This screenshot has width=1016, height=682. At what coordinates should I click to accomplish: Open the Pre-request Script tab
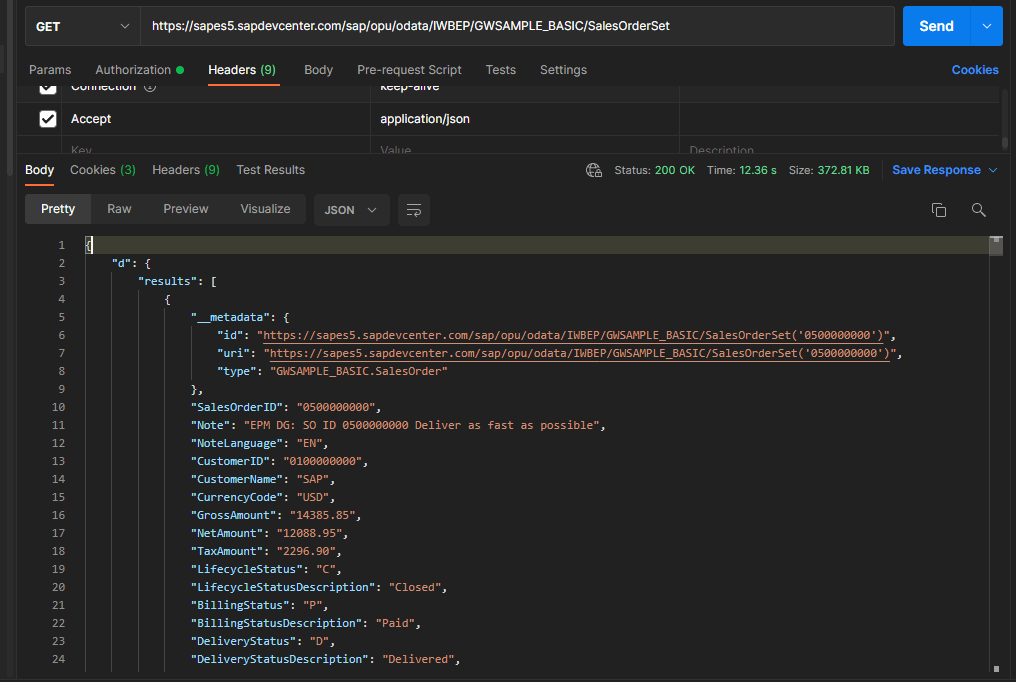[x=409, y=70]
